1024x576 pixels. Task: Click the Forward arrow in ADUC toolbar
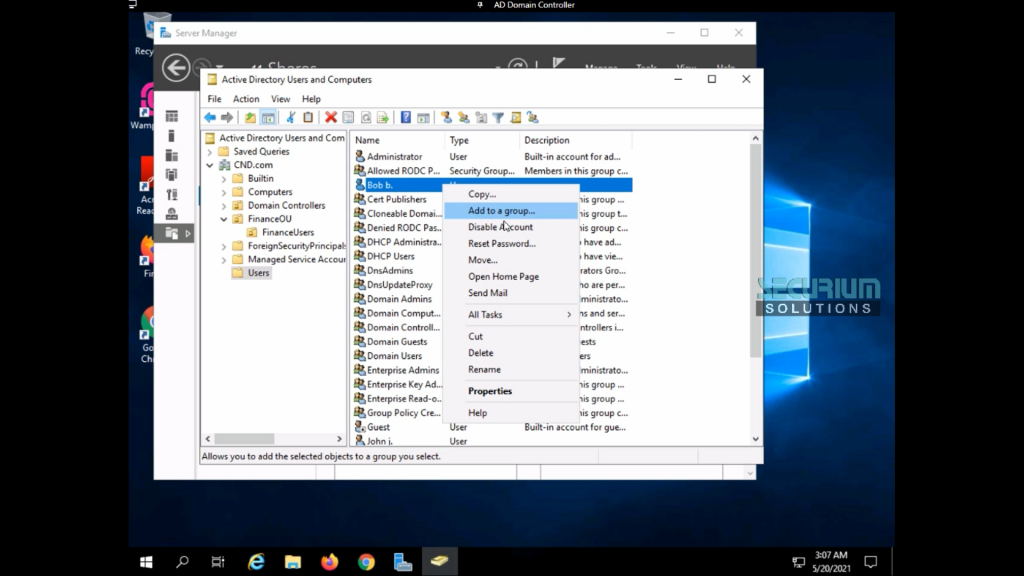[x=227, y=118]
